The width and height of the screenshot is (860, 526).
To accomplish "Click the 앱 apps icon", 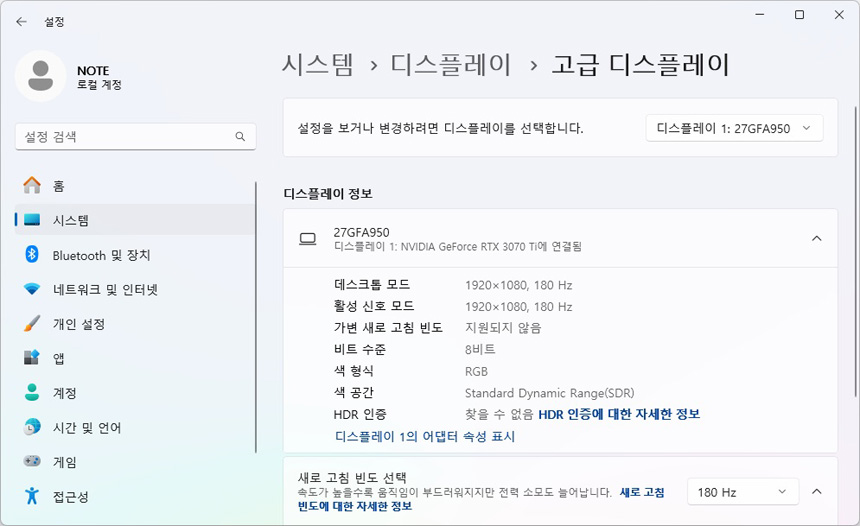I will click(x=32, y=358).
